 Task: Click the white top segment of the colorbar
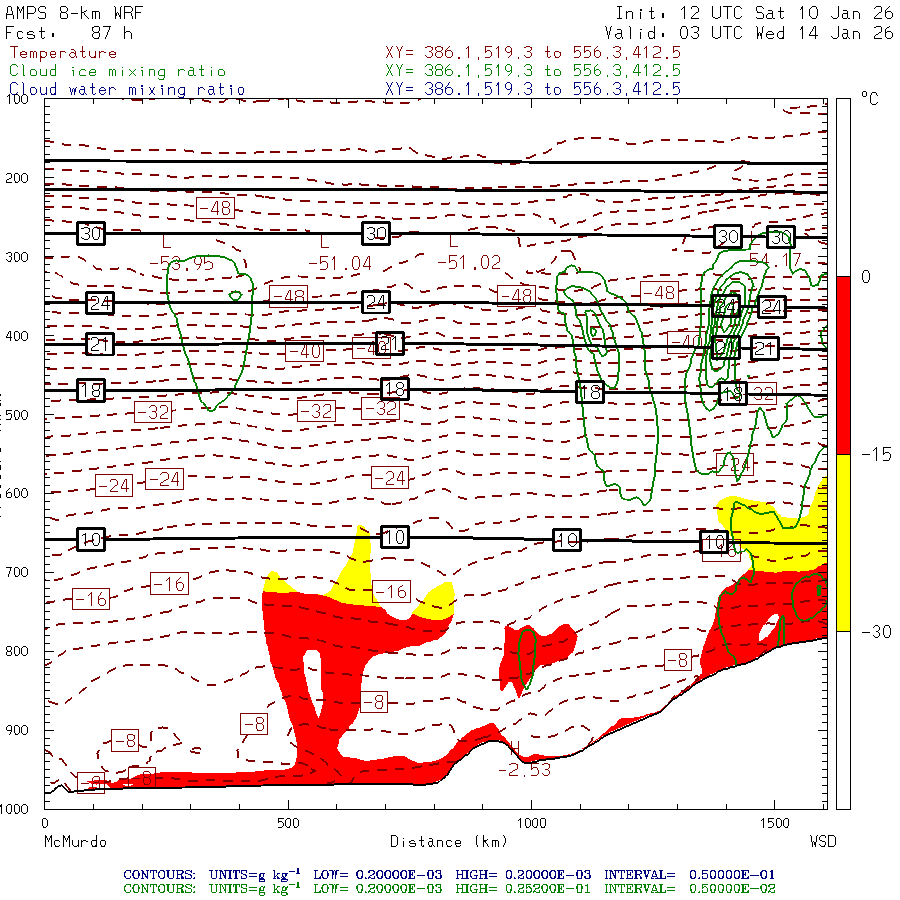[x=843, y=188]
